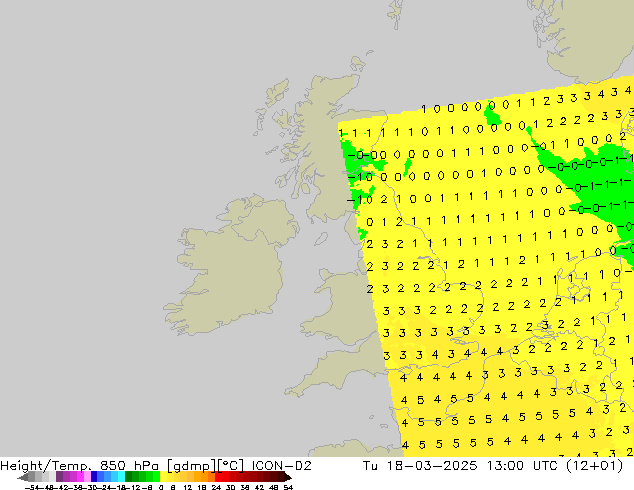
Task: Click the large green cold-air area over North Sea
Action: coord(598,178)
